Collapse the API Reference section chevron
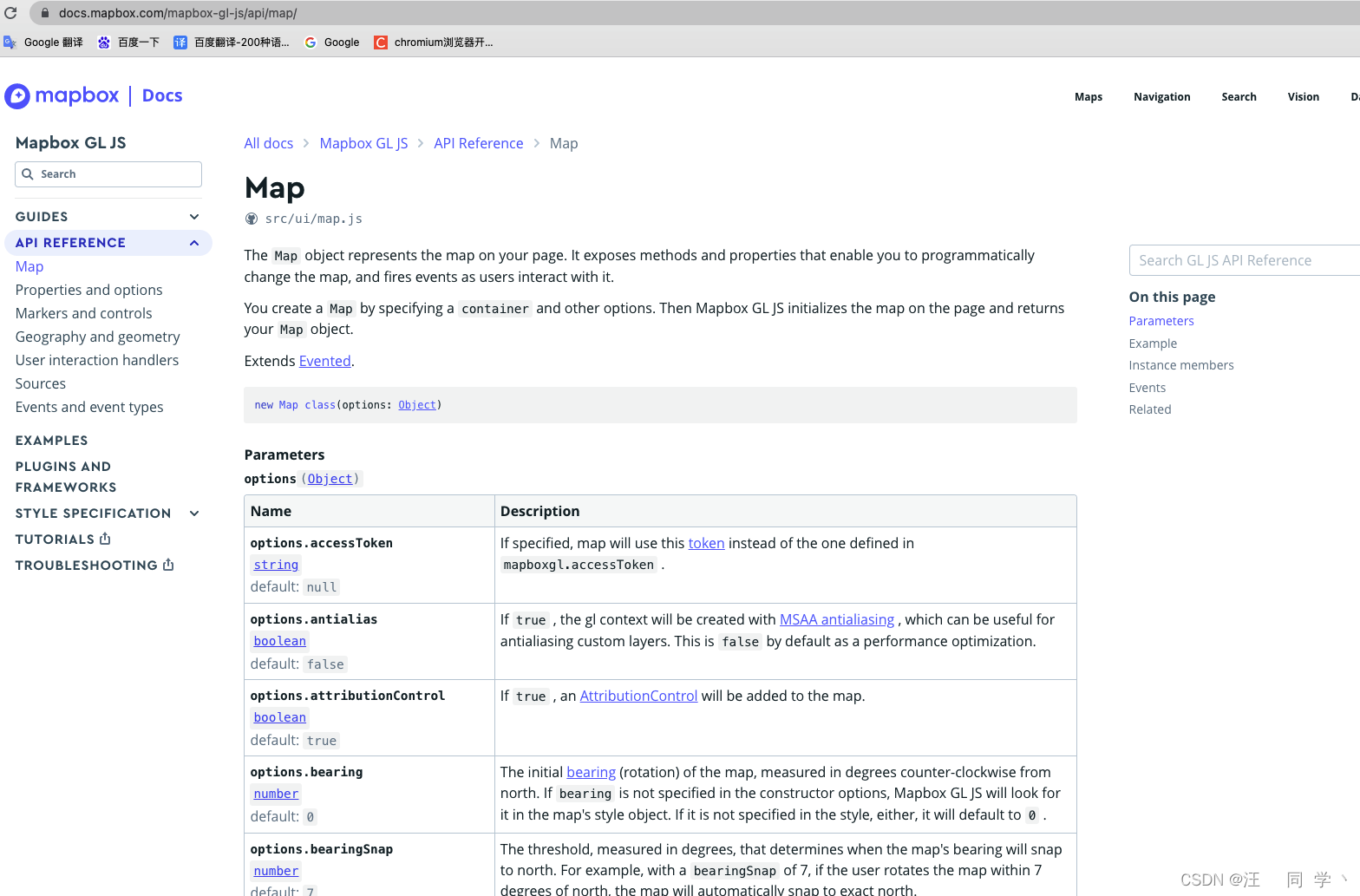Viewport: 1360px width, 896px height. (x=194, y=243)
